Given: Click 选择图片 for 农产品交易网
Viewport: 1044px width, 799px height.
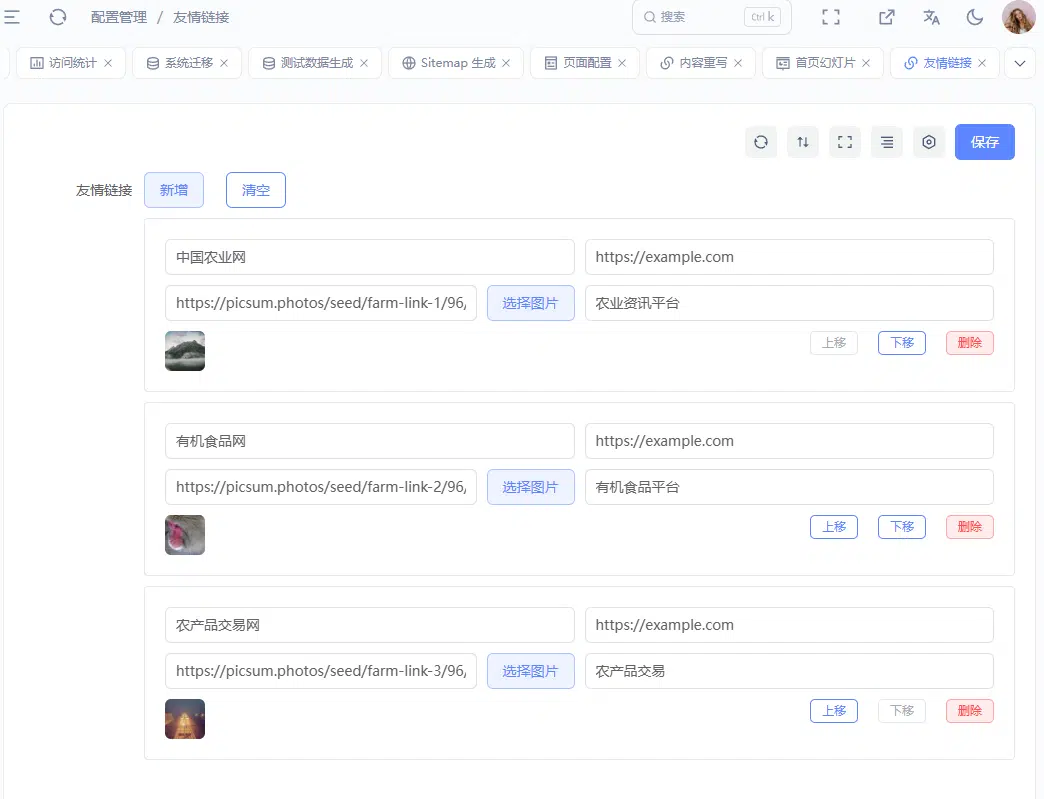Looking at the screenshot, I should [x=531, y=670].
